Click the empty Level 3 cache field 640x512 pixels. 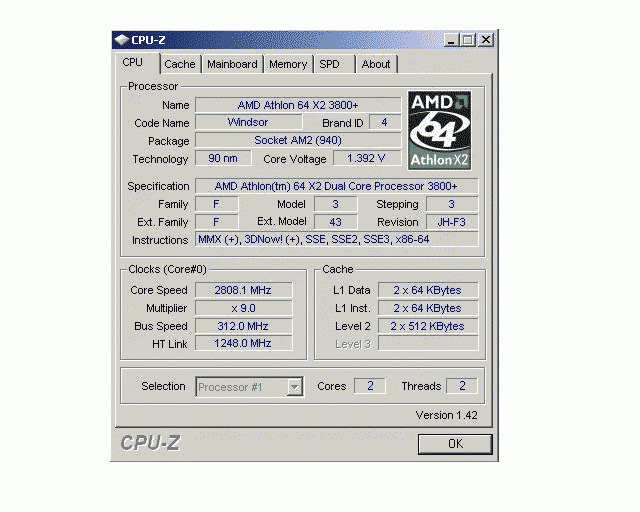pos(428,343)
